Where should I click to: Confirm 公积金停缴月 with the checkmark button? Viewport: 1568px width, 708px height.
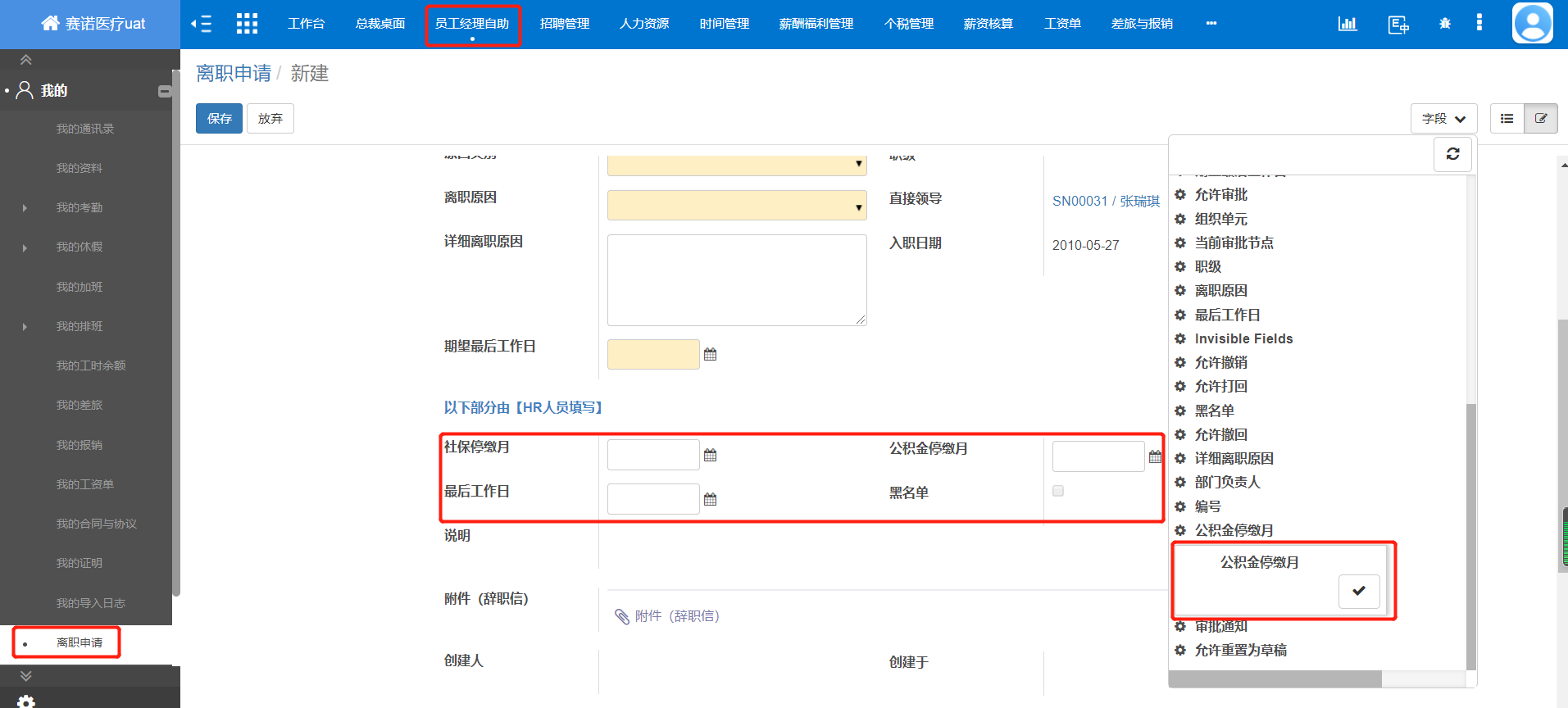coord(1359,591)
